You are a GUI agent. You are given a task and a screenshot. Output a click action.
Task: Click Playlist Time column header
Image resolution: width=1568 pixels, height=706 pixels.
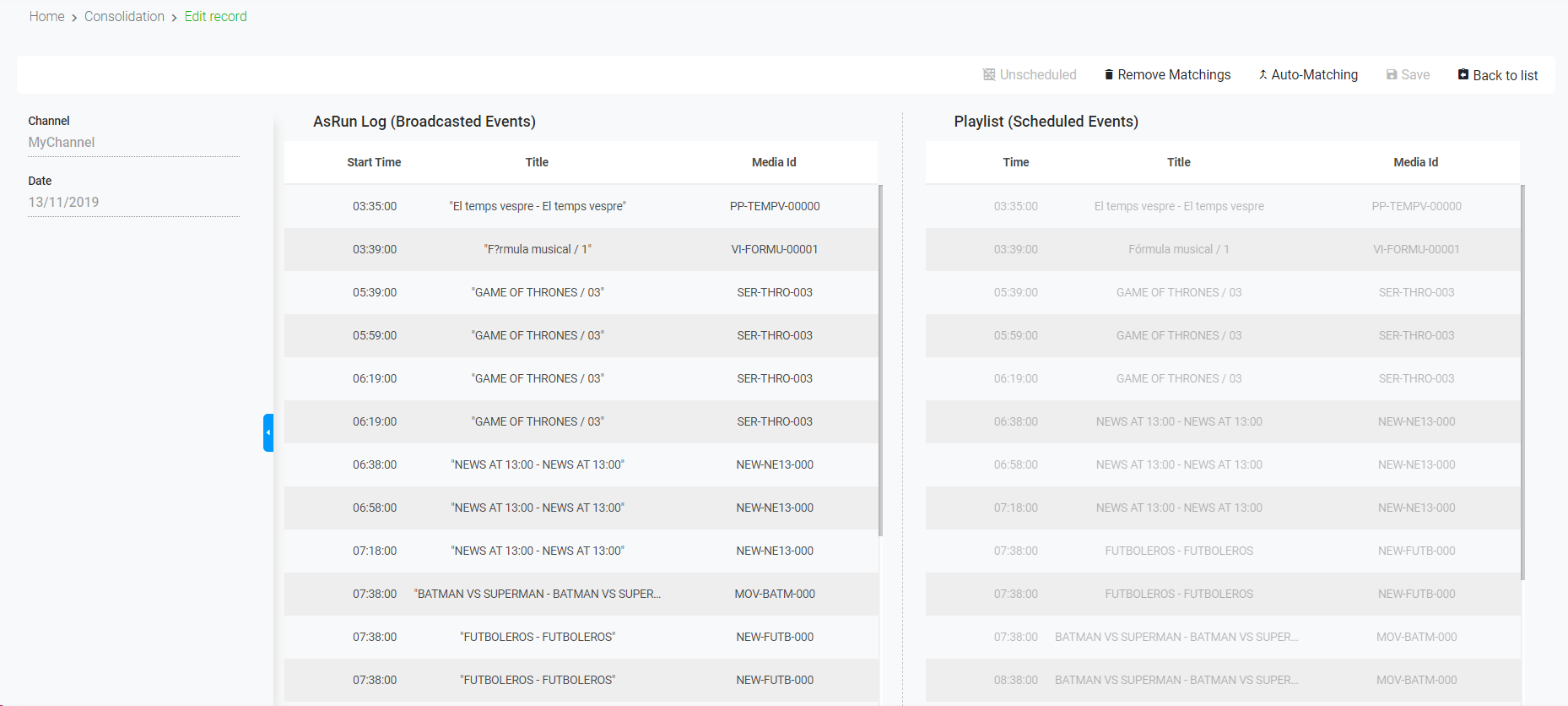[1015, 162]
